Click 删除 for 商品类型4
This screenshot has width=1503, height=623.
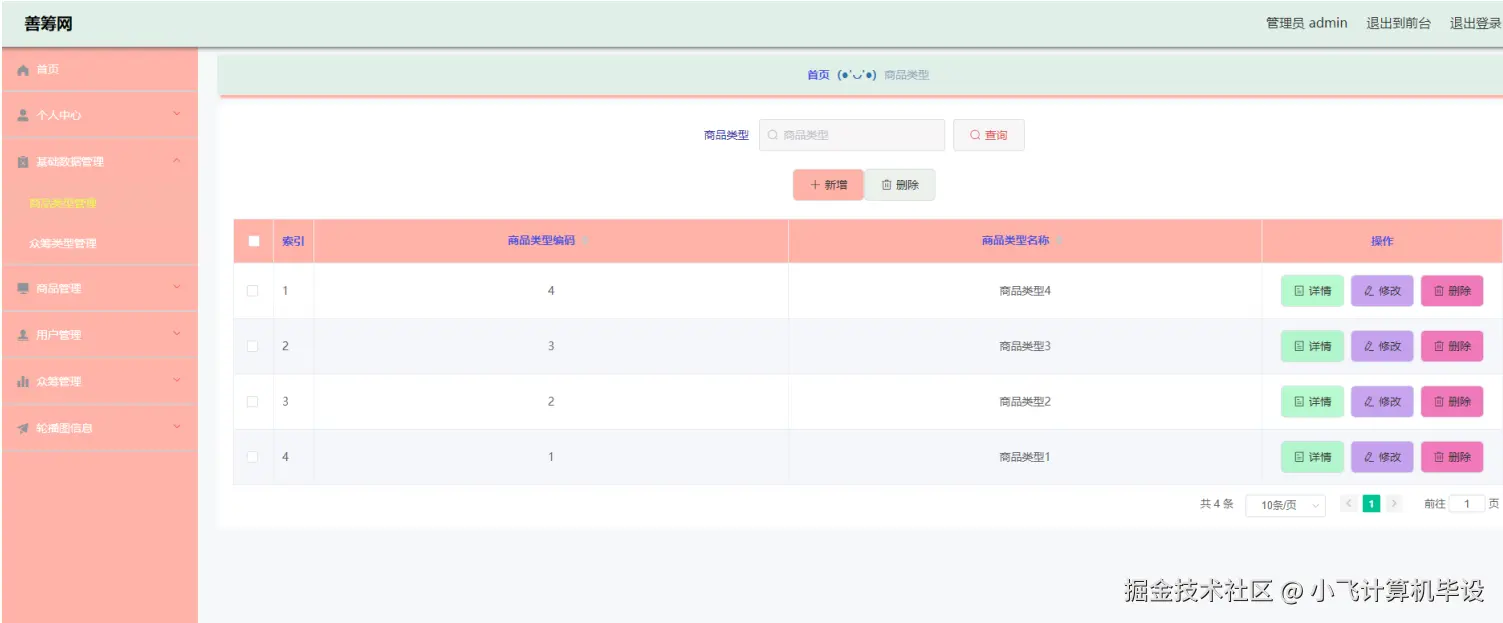click(1452, 291)
